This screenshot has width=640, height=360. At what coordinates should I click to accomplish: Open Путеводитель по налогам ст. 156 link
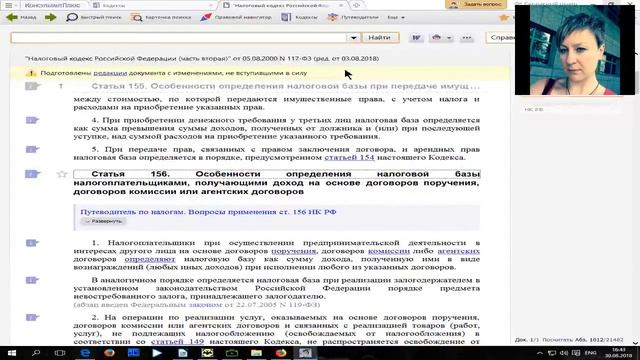(x=208, y=212)
